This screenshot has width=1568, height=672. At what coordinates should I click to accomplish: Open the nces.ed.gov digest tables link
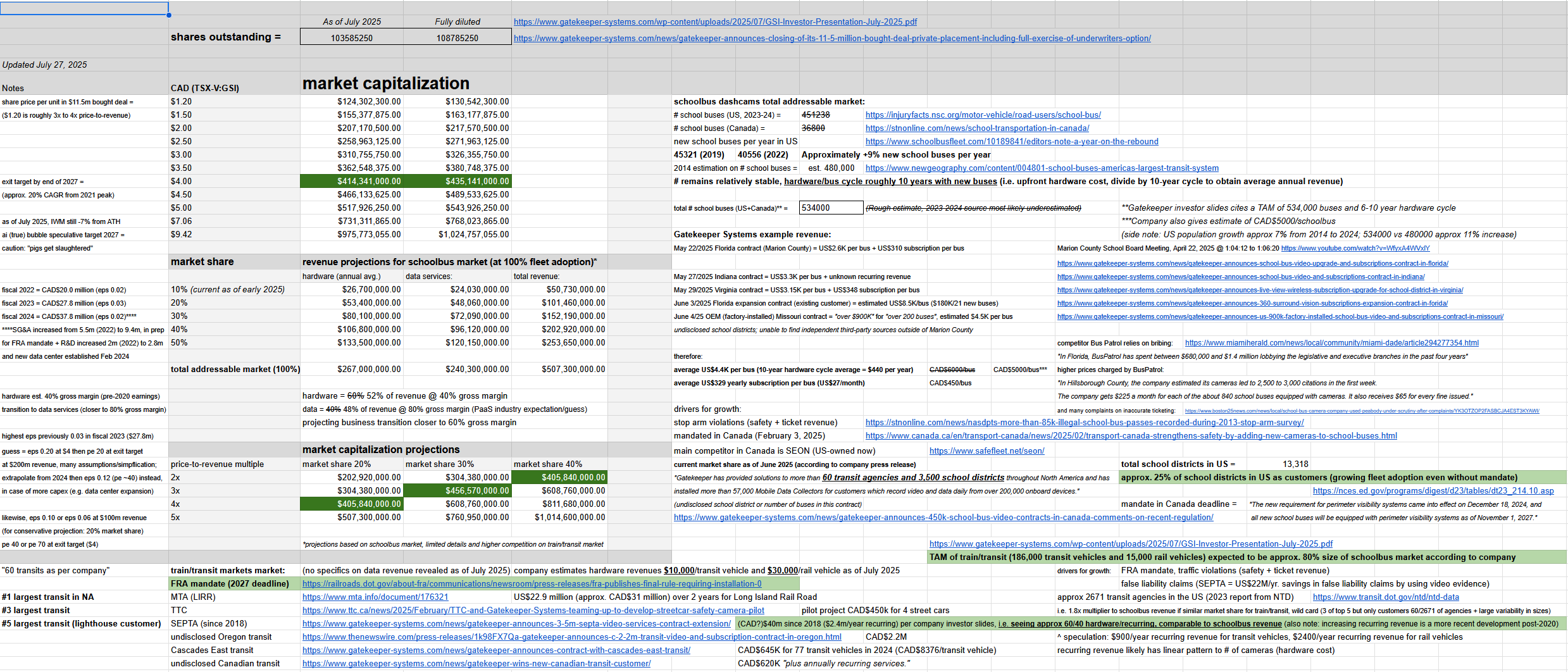click(x=1433, y=491)
